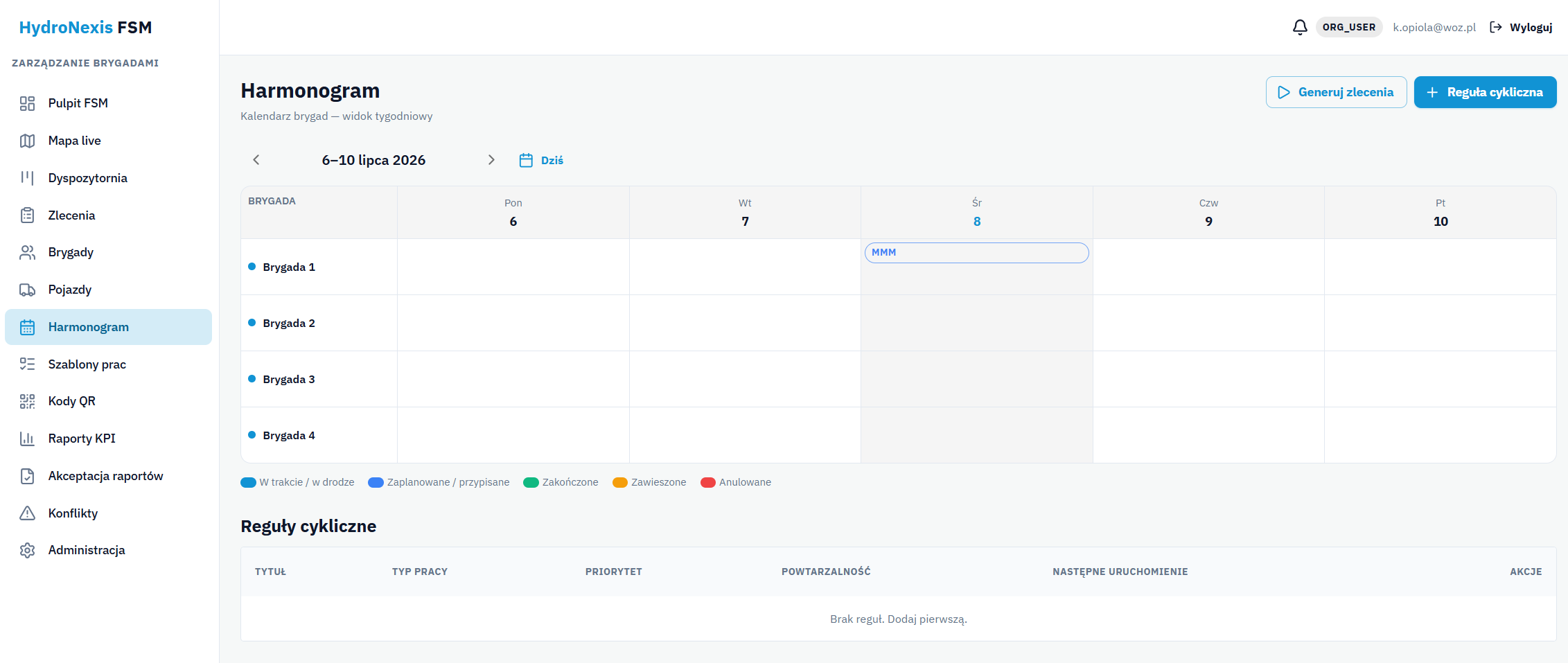Click the Administracja gear icon
1568x663 pixels.
(x=27, y=550)
